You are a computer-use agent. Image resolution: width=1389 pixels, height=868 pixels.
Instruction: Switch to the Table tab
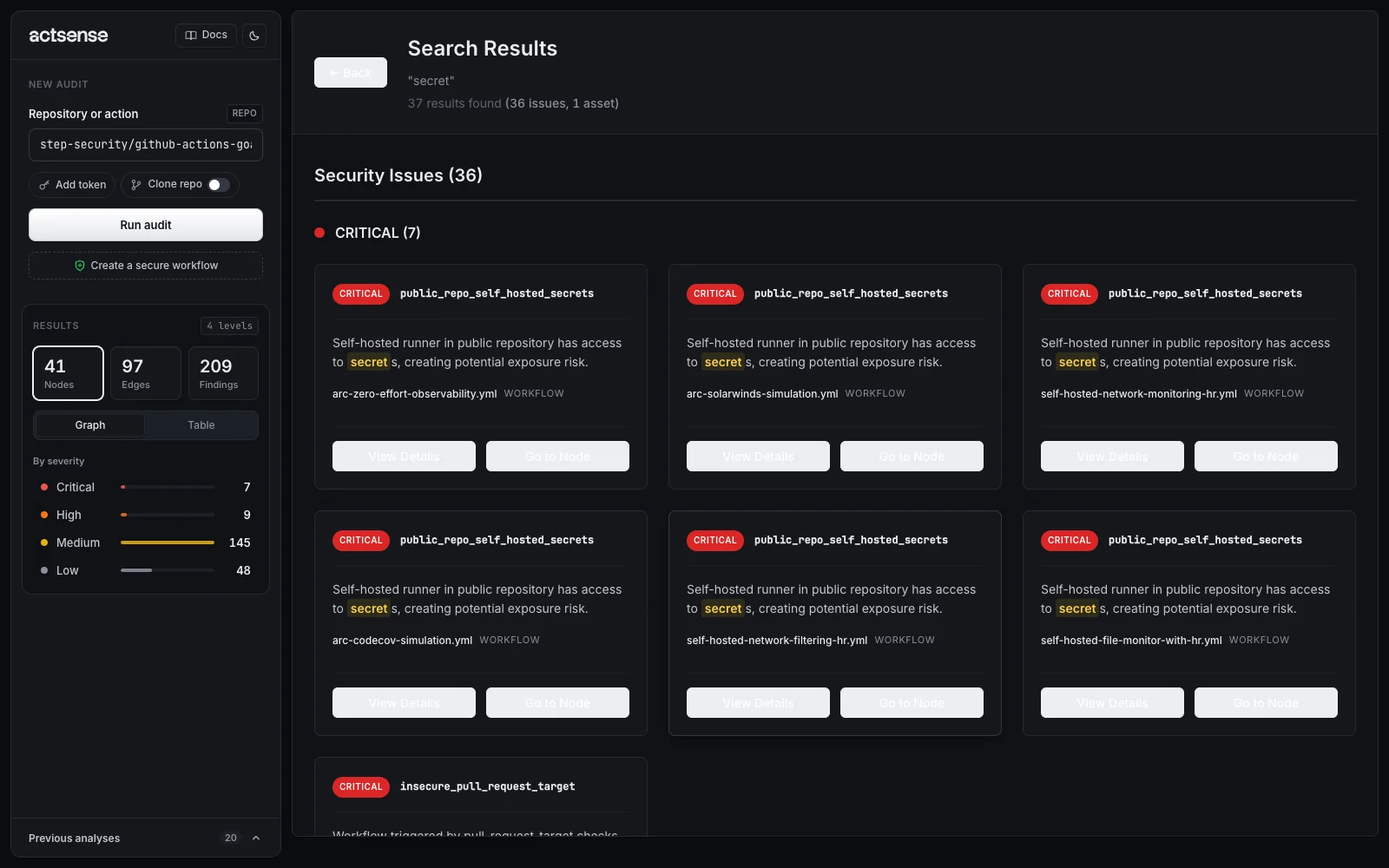pos(201,425)
